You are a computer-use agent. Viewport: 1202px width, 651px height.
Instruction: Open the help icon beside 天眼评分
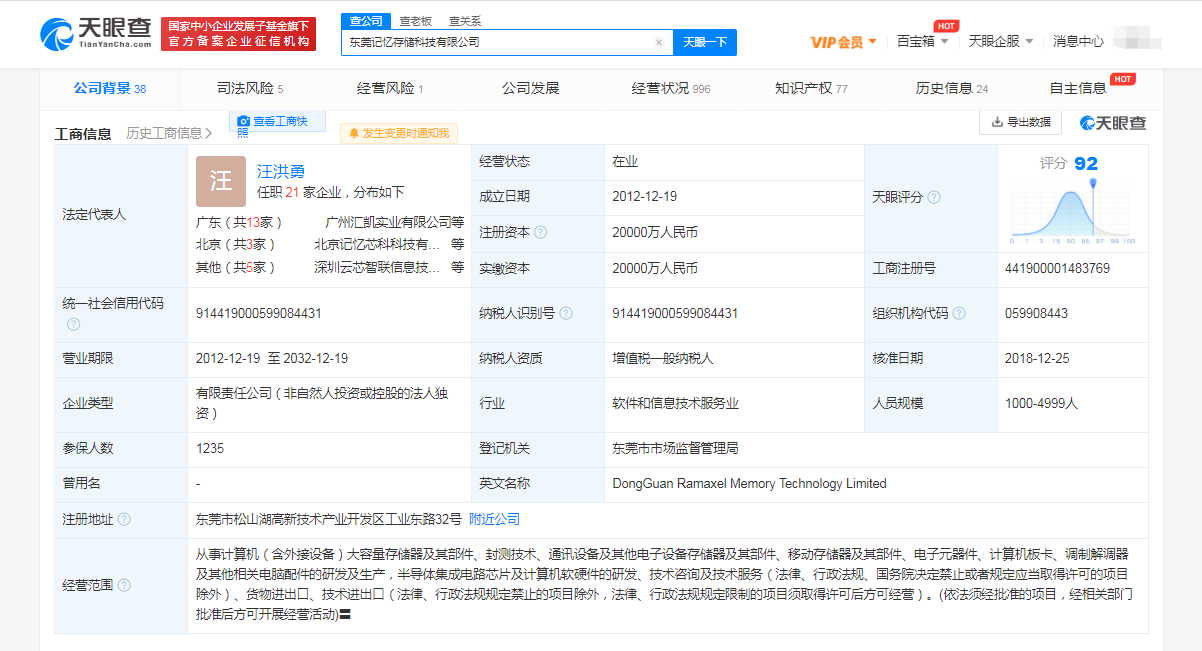point(934,197)
